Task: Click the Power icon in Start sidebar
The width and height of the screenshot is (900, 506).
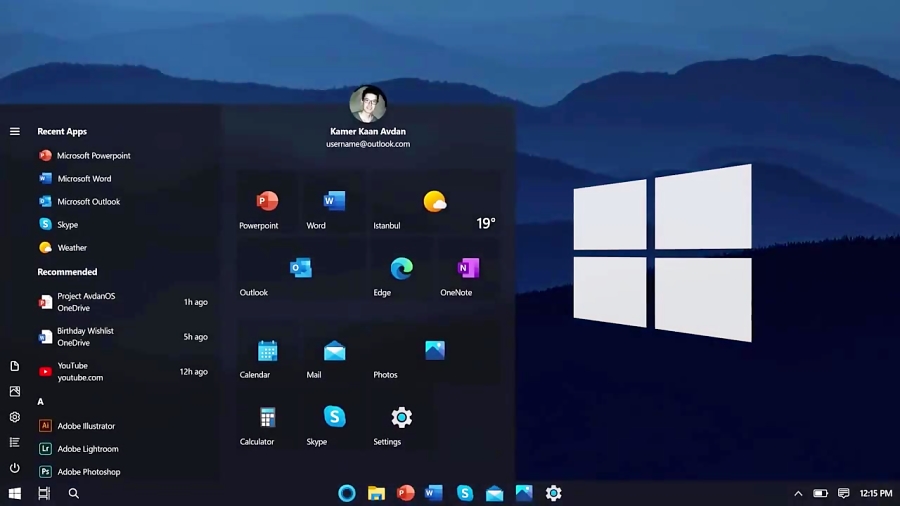Action: [x=15, y=468]
